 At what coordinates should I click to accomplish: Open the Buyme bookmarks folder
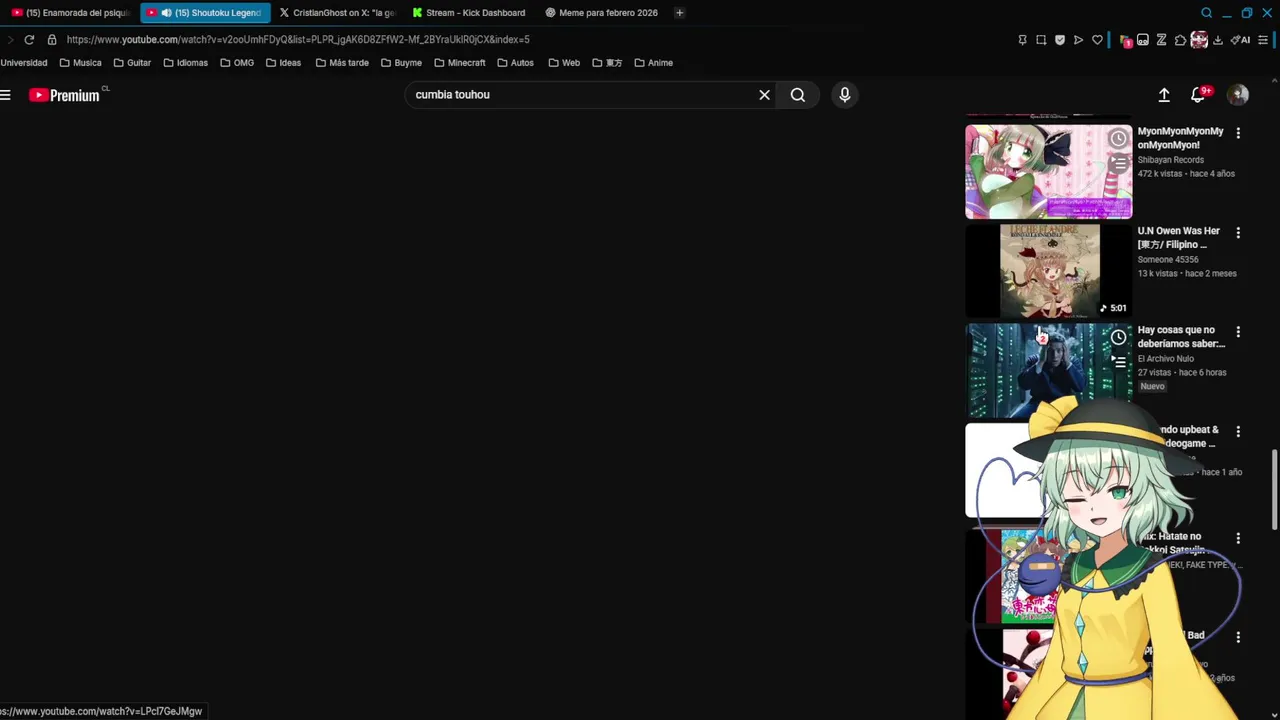(x=401, y=63)
